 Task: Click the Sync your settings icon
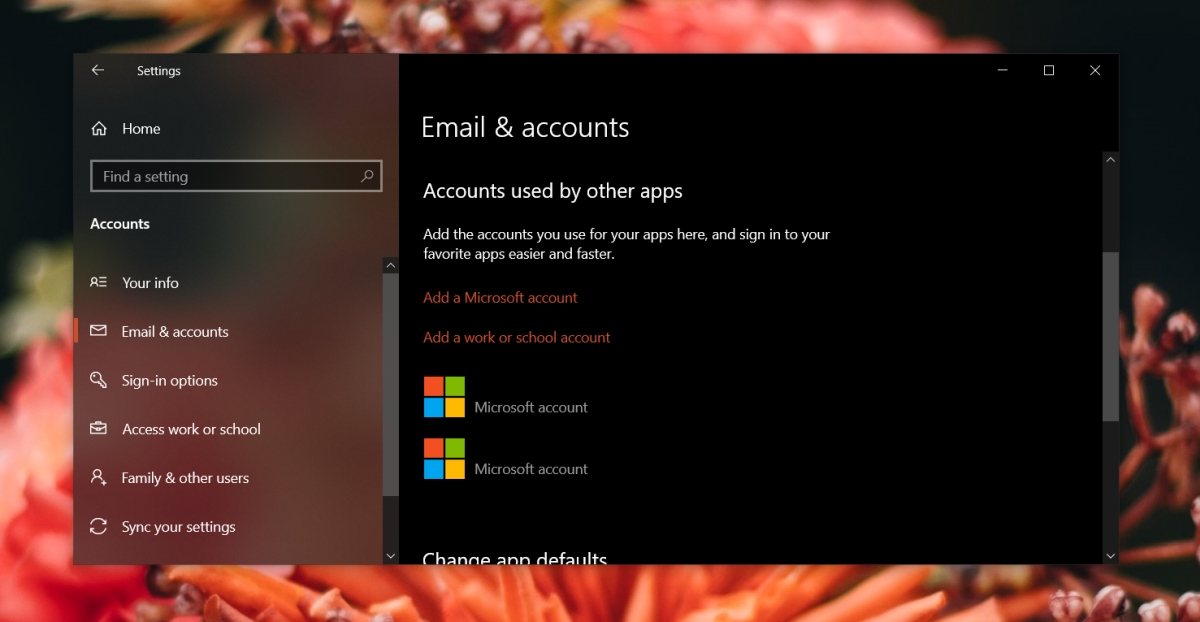[98, 527]
